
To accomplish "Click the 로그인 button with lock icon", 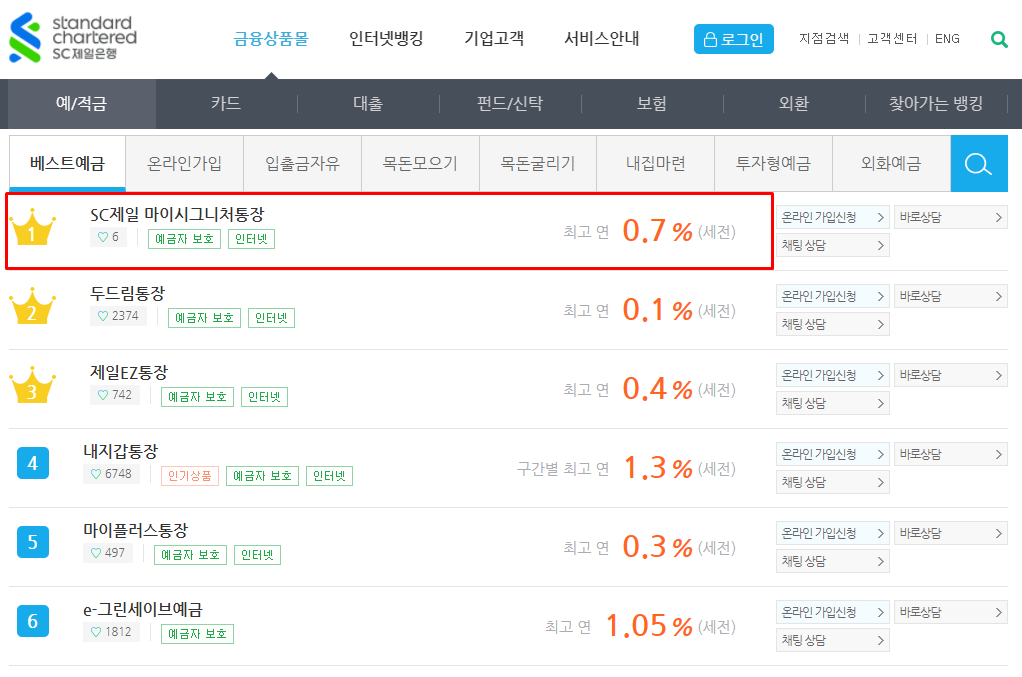I will [733, 39].
